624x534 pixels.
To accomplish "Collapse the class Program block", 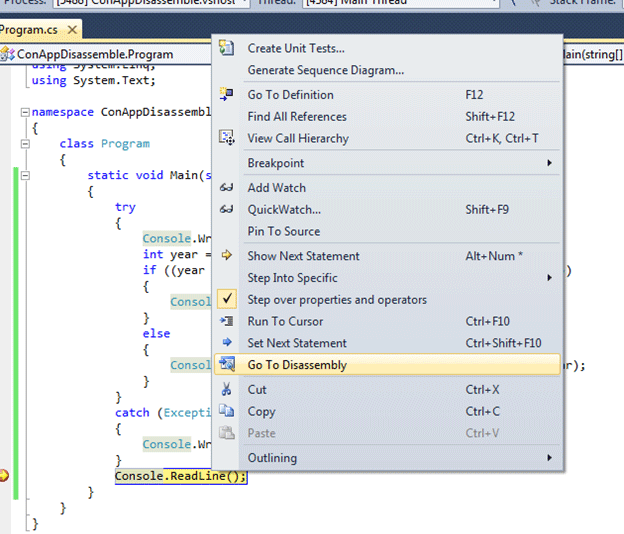I will (x=25, y=144).
